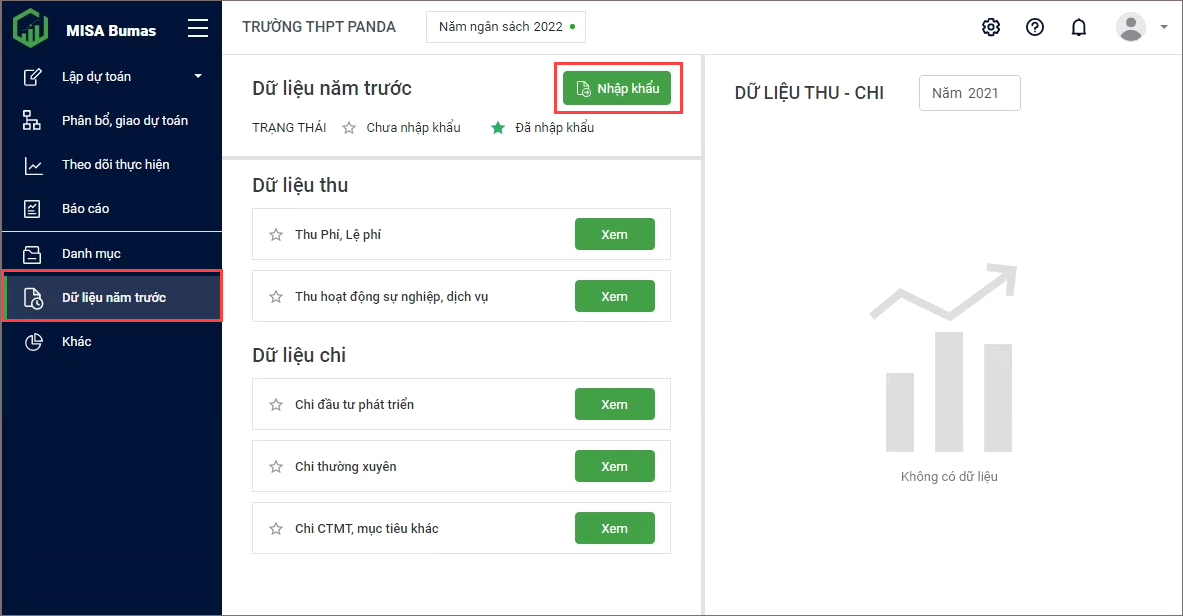Screen dimensions: 1183x616
Task: Open the account dropdown arrow beside avatar
Action: (x=1164, y=28)
